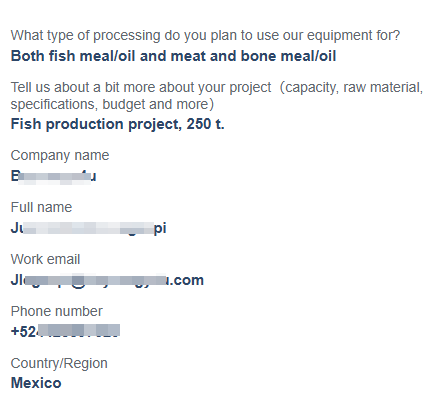The height and width of the screenshot is (415, 442).
Task: Click the '.com' ending of the email
Action: [185, 281]
